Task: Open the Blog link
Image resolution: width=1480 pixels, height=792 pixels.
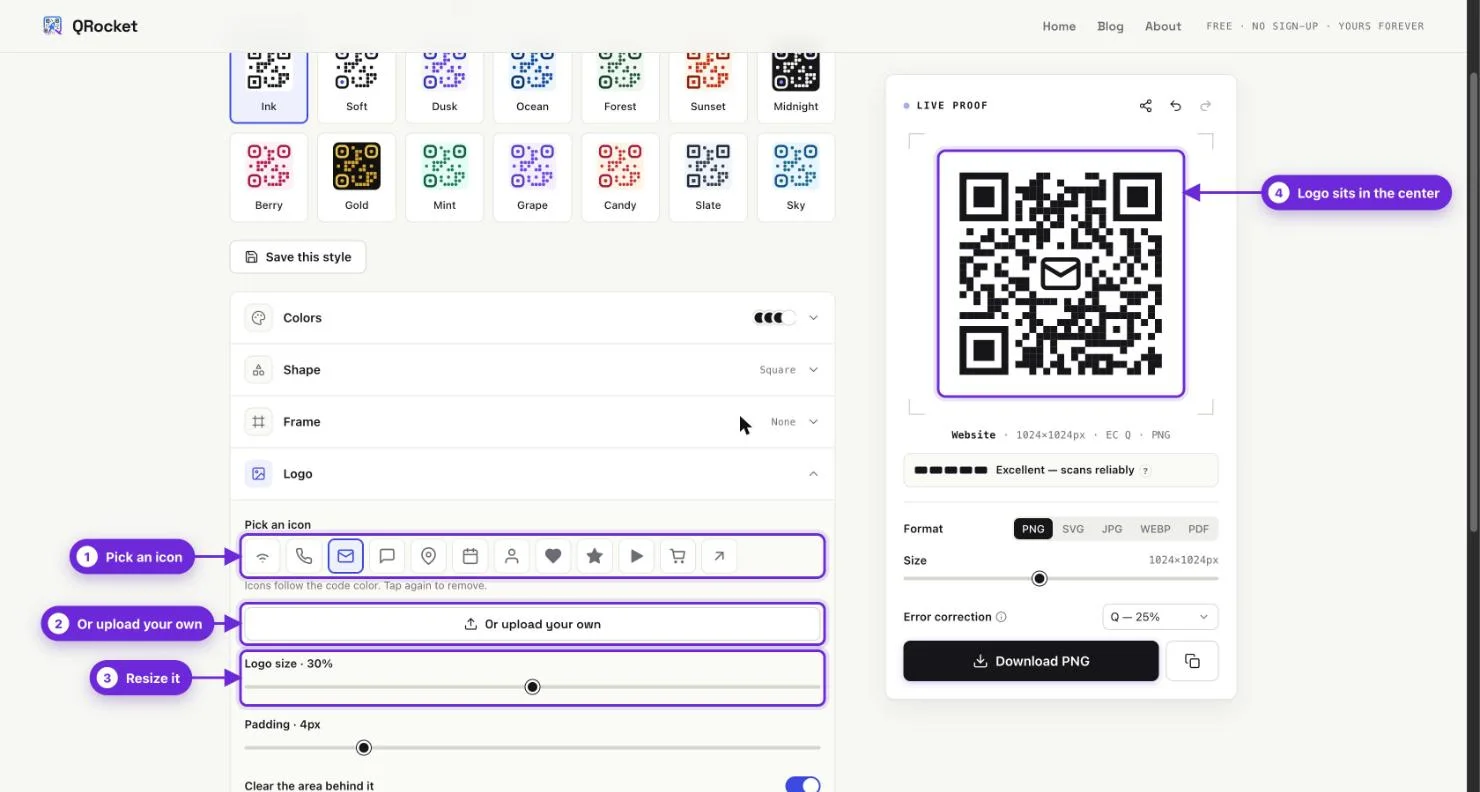Action: (x=1110, y=26)
